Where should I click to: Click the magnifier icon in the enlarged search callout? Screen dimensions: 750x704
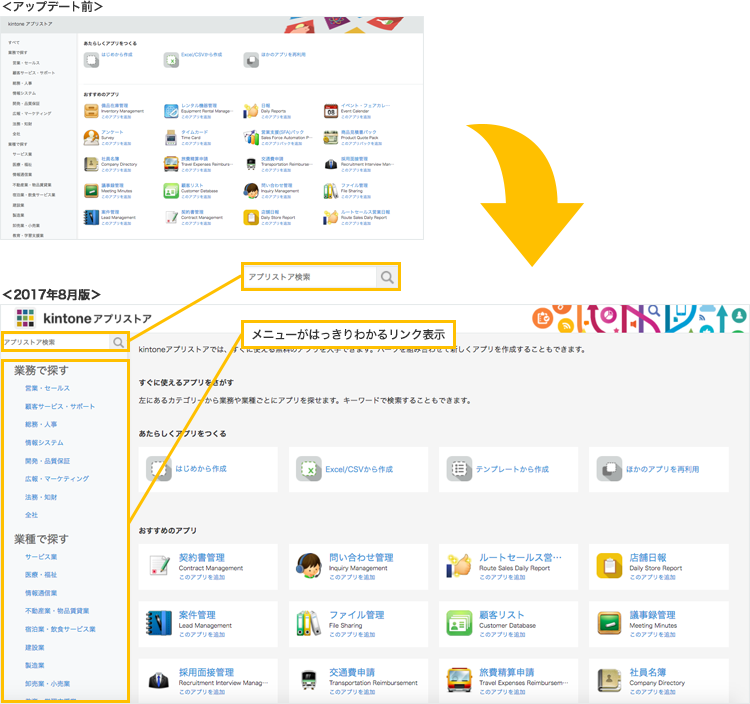[387, 277]
